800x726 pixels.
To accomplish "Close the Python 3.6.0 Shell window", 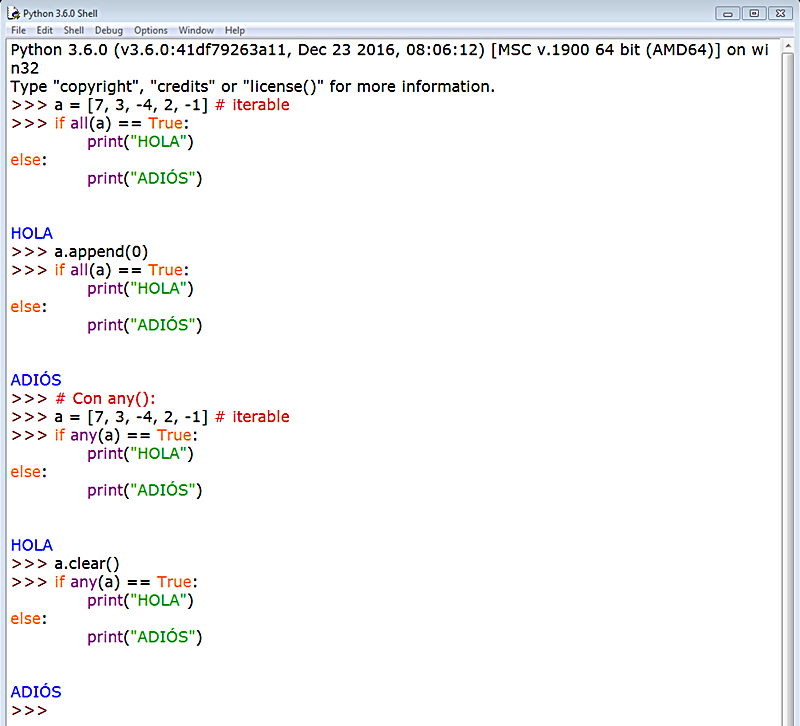I will [781, 13].
